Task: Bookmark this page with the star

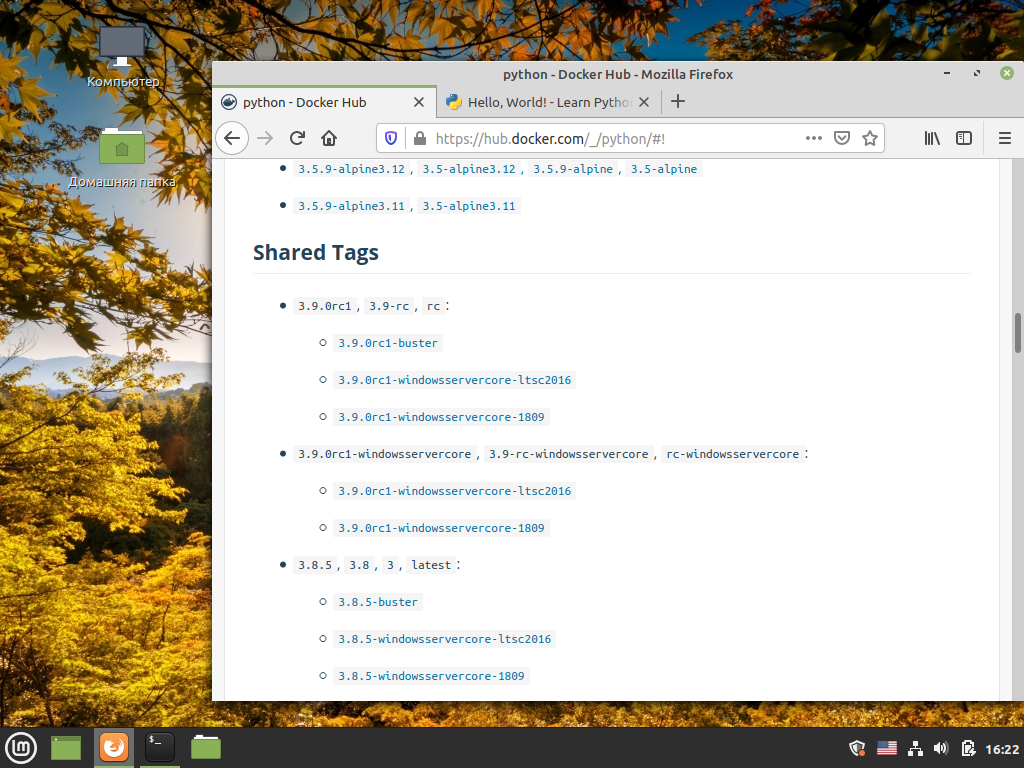Action: (869, 138)
